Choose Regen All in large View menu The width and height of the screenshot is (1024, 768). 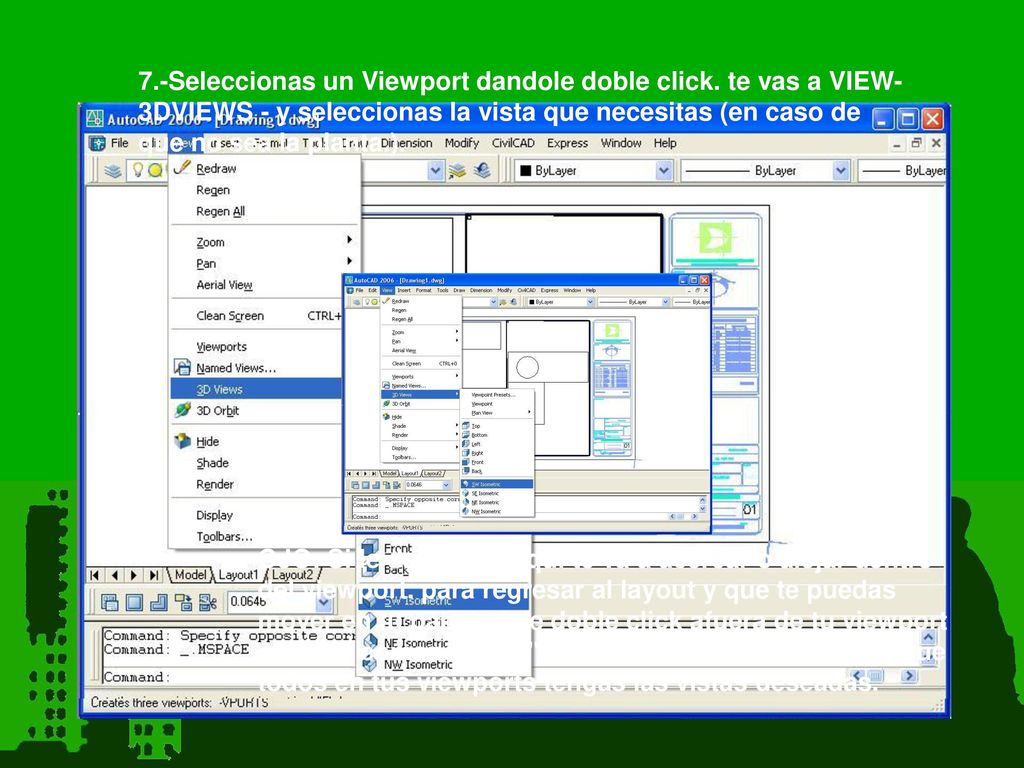[x=220, y=212]
